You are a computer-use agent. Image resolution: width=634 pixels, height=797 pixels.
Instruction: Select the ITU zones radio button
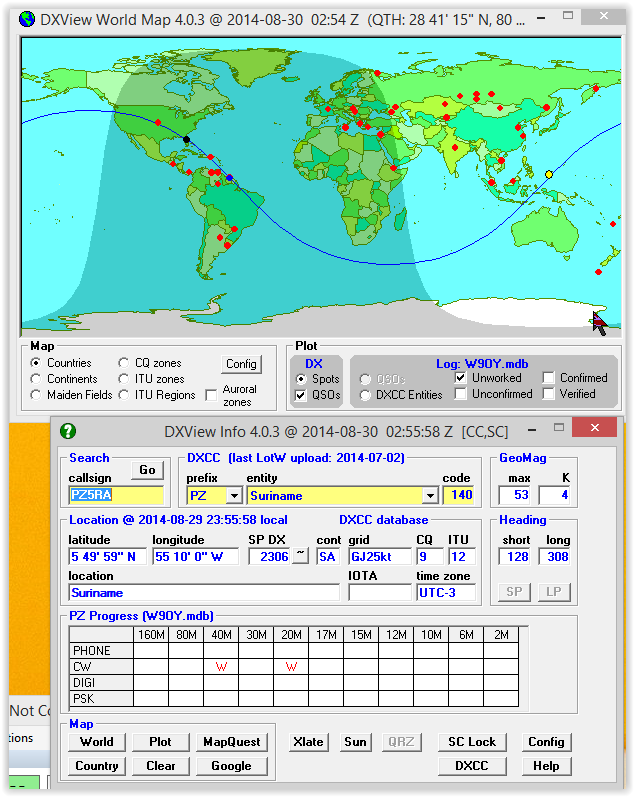[124, 379]
